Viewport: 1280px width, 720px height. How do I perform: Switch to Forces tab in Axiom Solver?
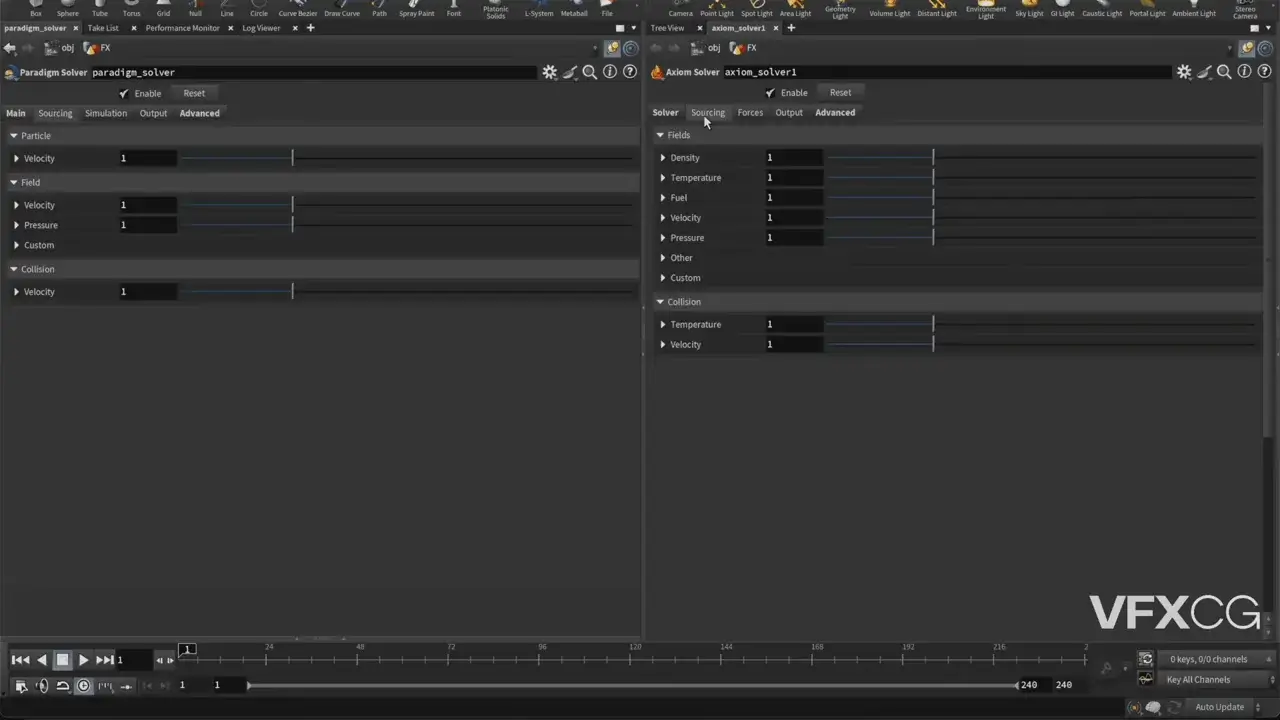pyautogui.click(x=750, y=112)
